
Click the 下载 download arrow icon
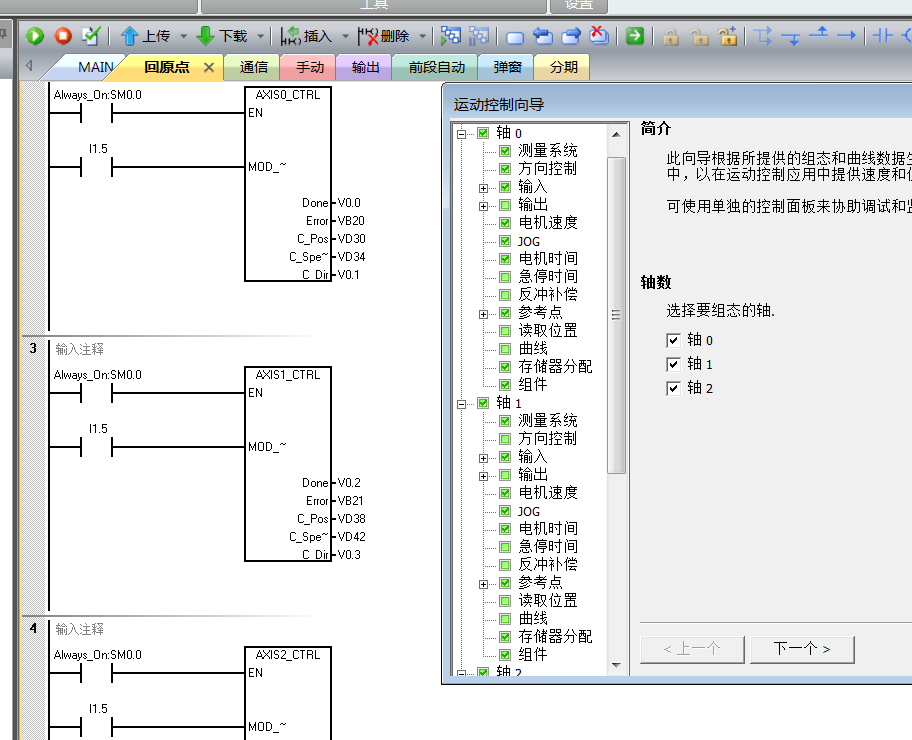click(206, 36)
